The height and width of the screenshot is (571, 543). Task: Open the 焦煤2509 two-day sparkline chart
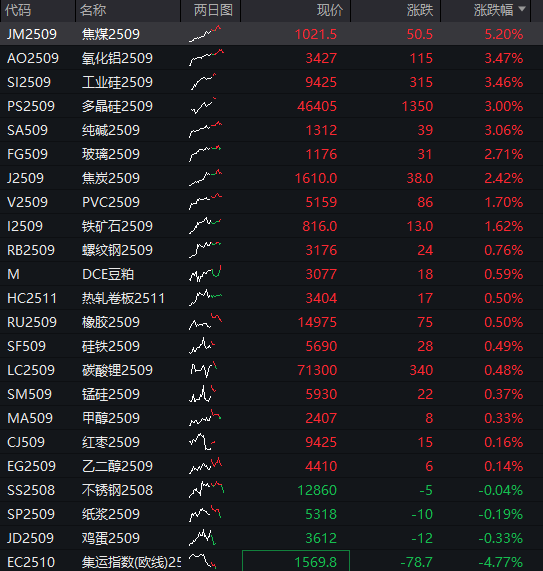[205, 34]
